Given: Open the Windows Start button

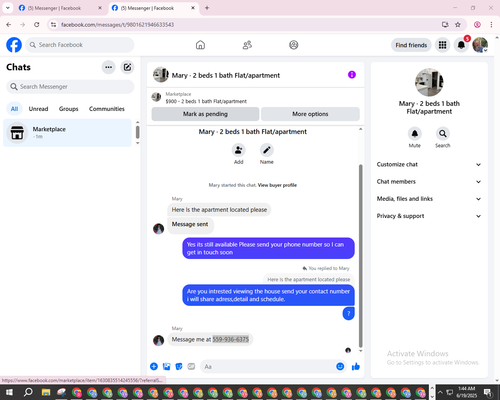Looking at the screenshot, I should point(9,392).
